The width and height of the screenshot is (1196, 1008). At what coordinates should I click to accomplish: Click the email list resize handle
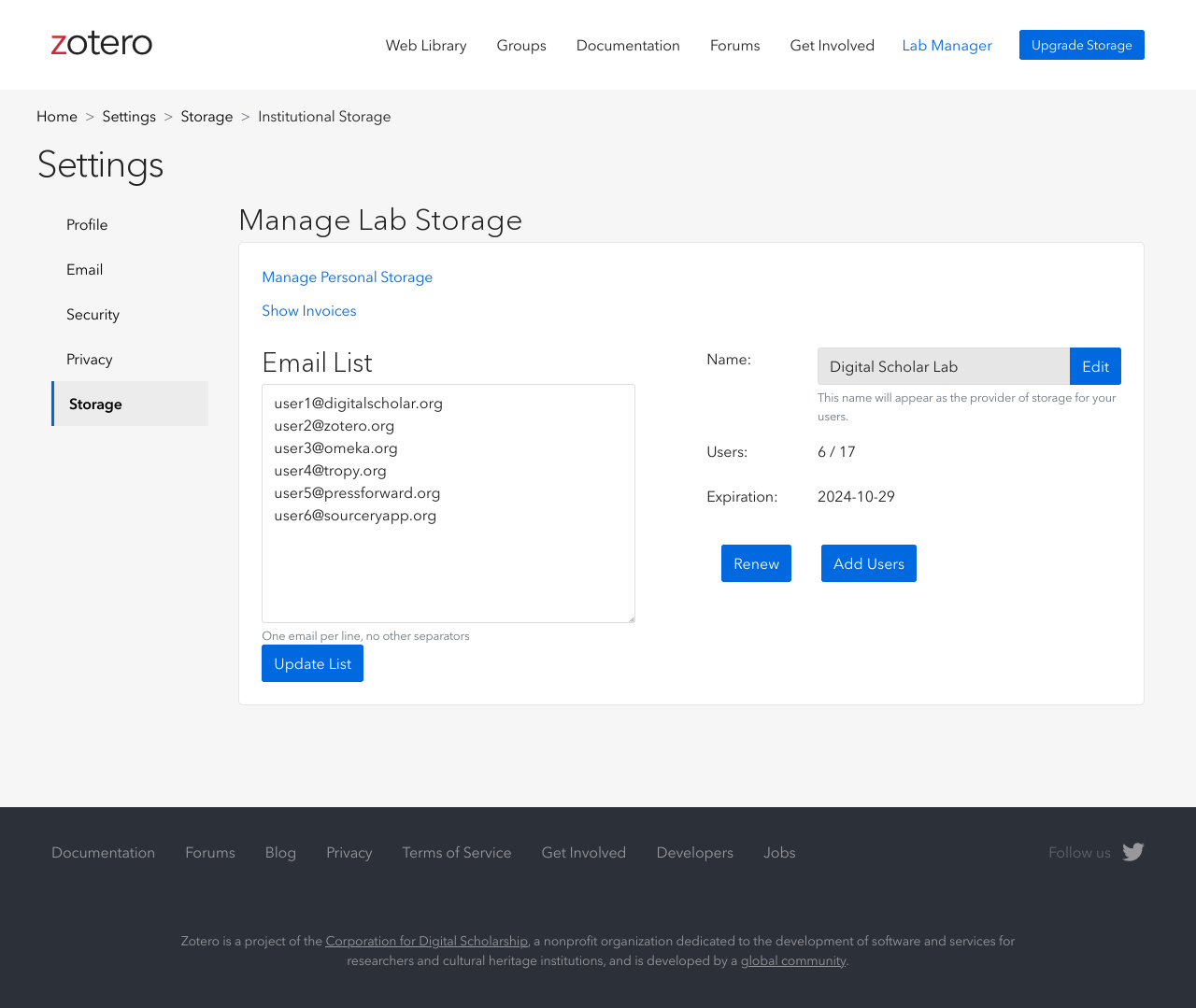coord(630,618)
